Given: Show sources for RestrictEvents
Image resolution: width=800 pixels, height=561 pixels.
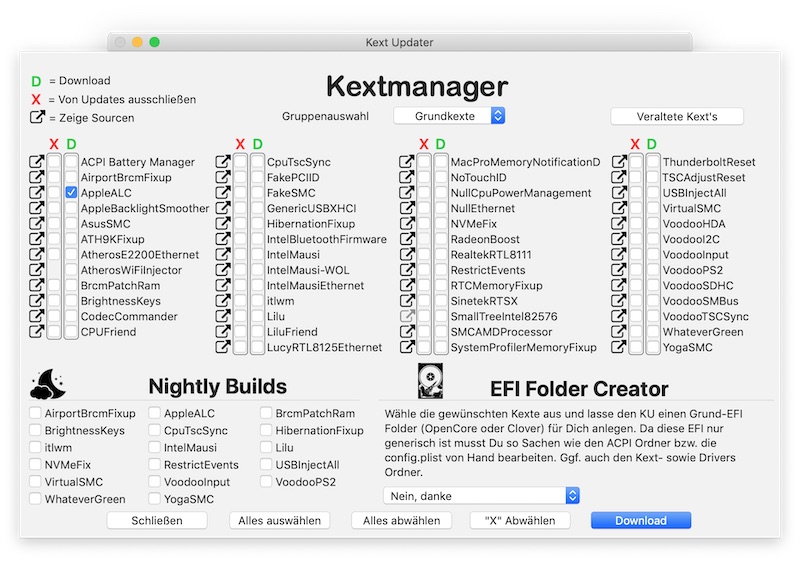Looking at the screenshot, I should tap(407, 270).
